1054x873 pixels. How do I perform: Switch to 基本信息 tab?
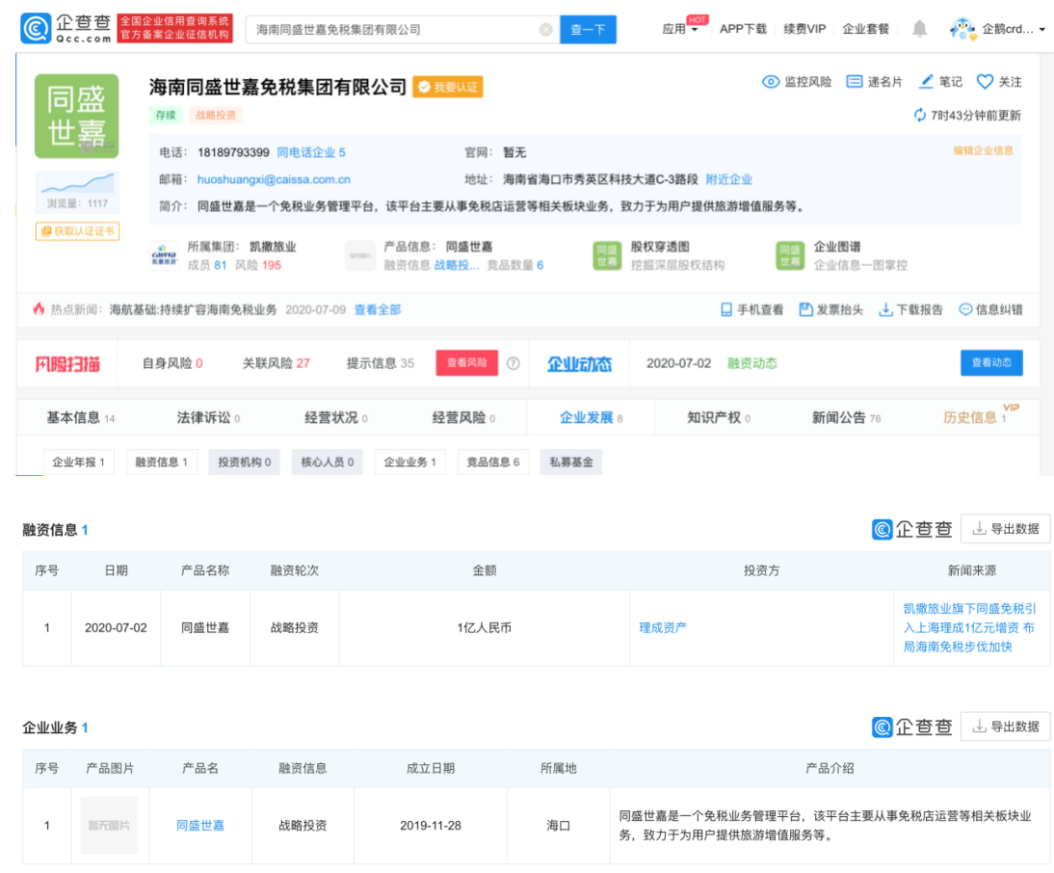point(81,418)
